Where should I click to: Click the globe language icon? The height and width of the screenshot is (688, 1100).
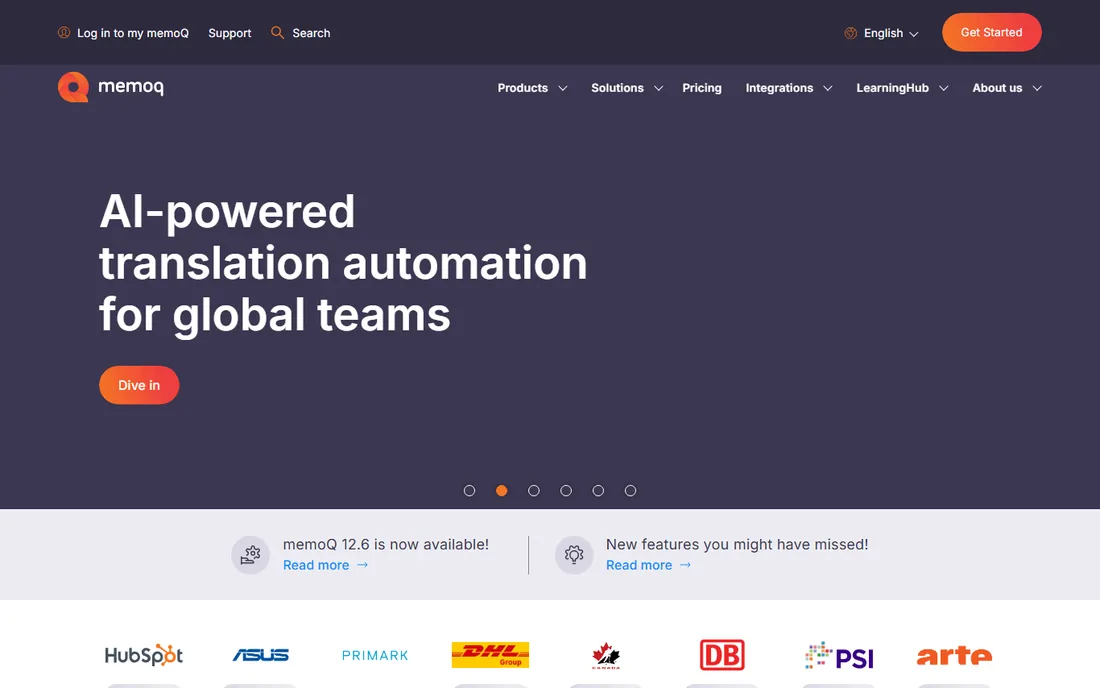tap(850, 33)
